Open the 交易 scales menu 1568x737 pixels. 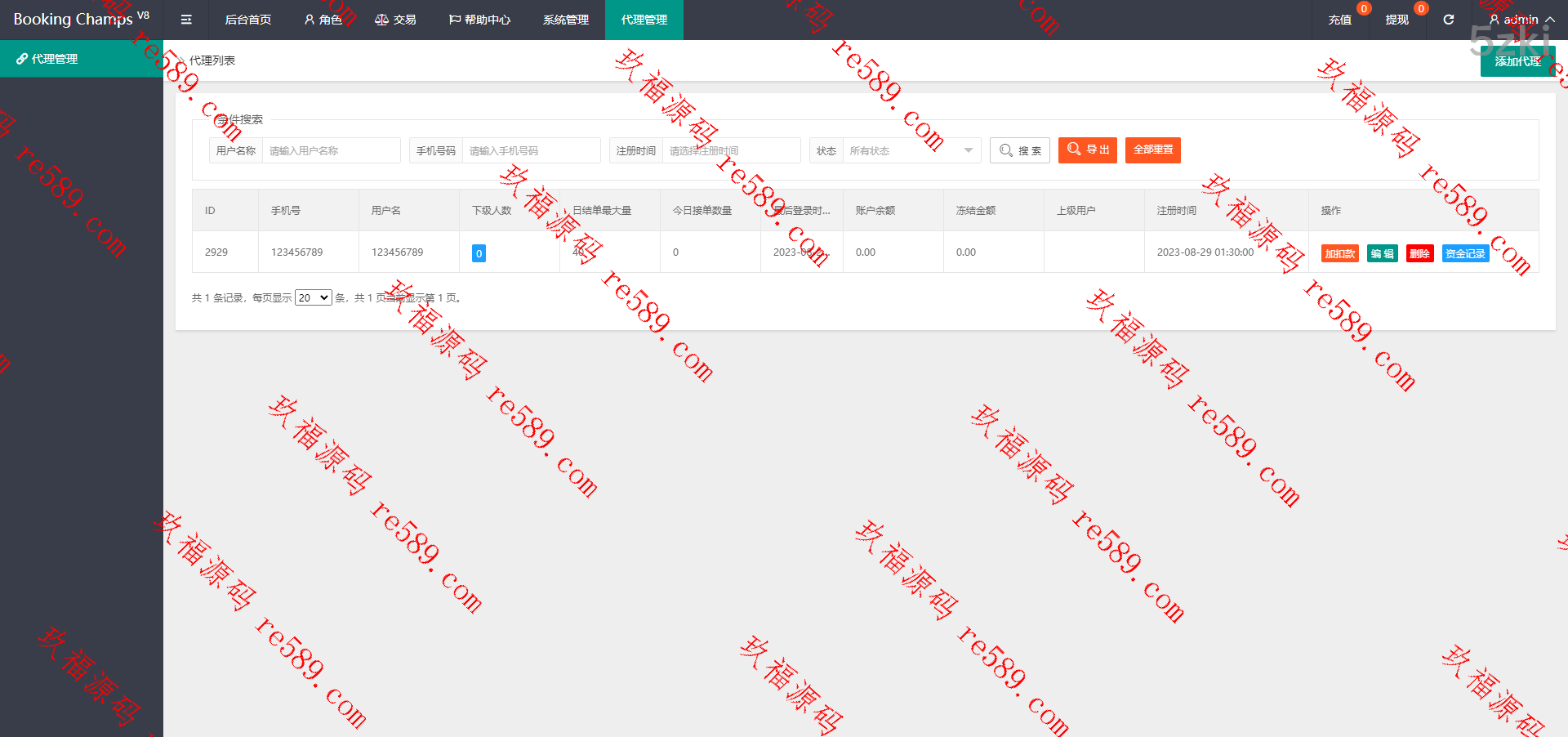(395, 20)
